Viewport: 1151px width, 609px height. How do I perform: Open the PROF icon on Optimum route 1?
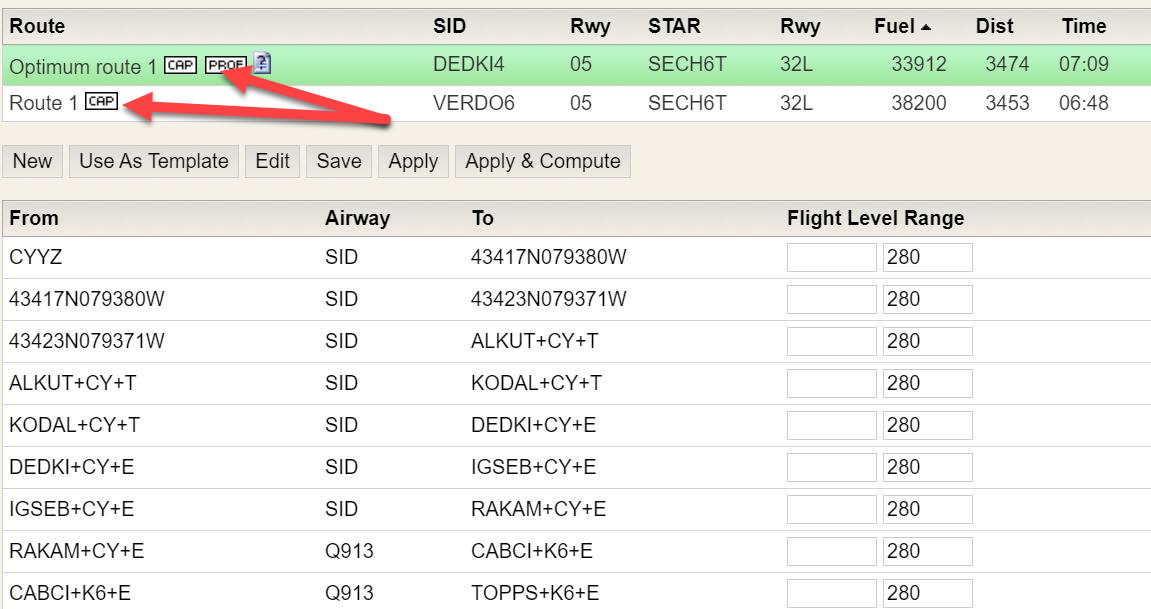pos(226,64)
